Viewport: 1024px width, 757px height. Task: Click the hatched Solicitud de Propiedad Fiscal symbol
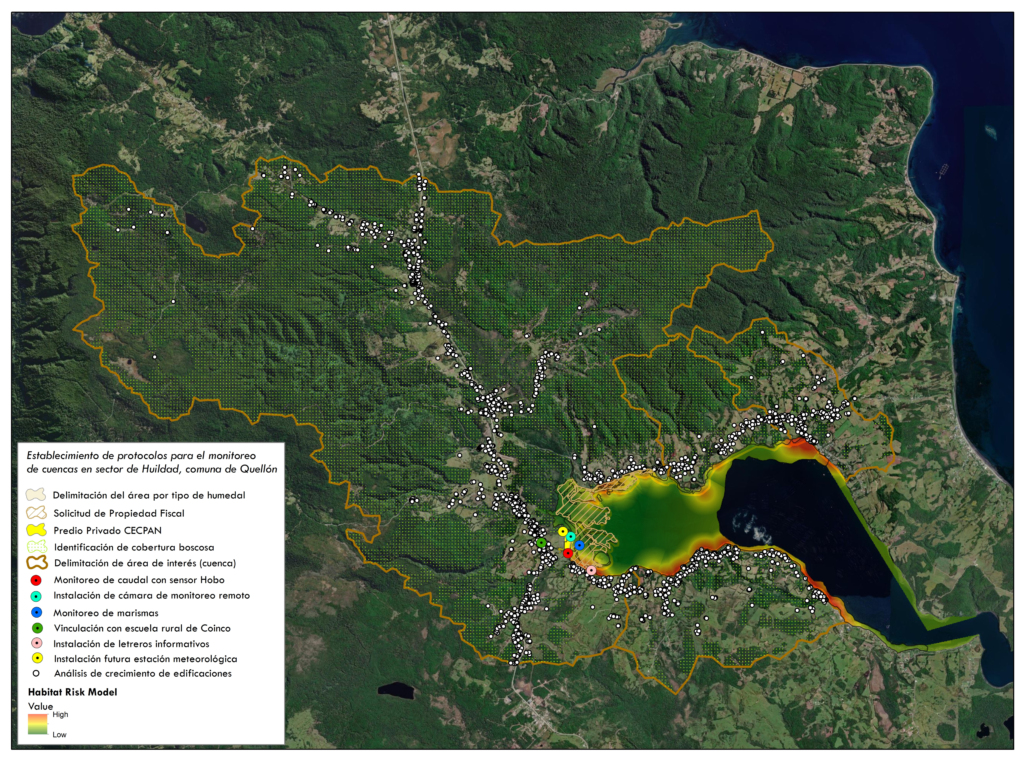pos(37,513)
